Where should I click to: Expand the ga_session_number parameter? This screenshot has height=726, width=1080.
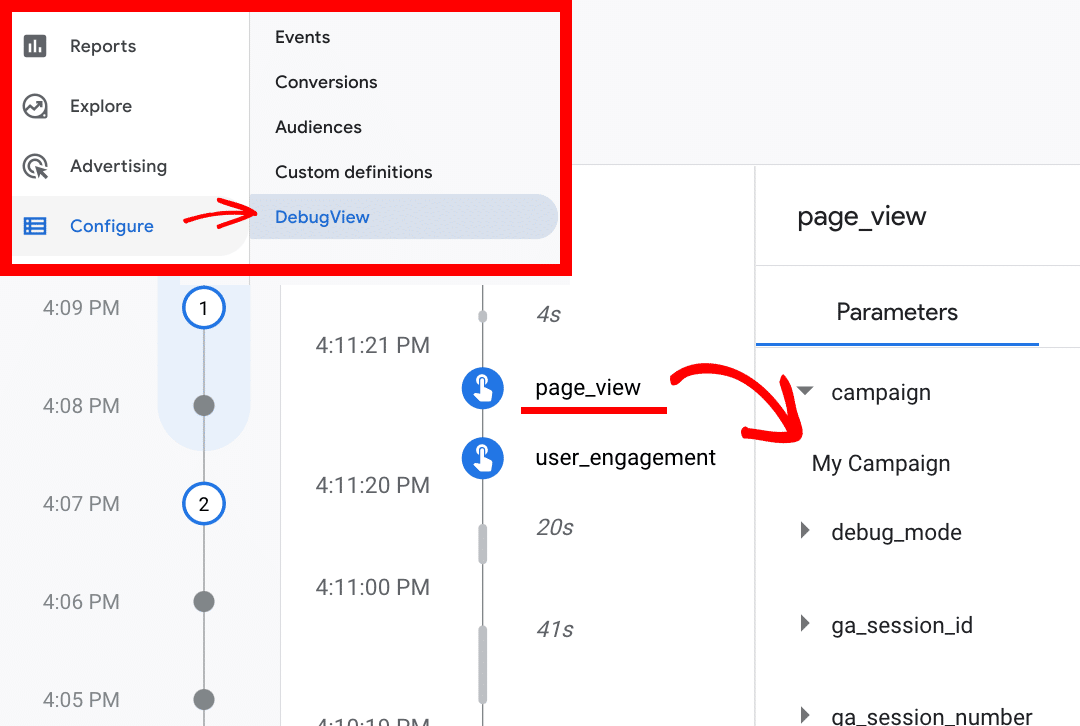click(x=806, y=715)
